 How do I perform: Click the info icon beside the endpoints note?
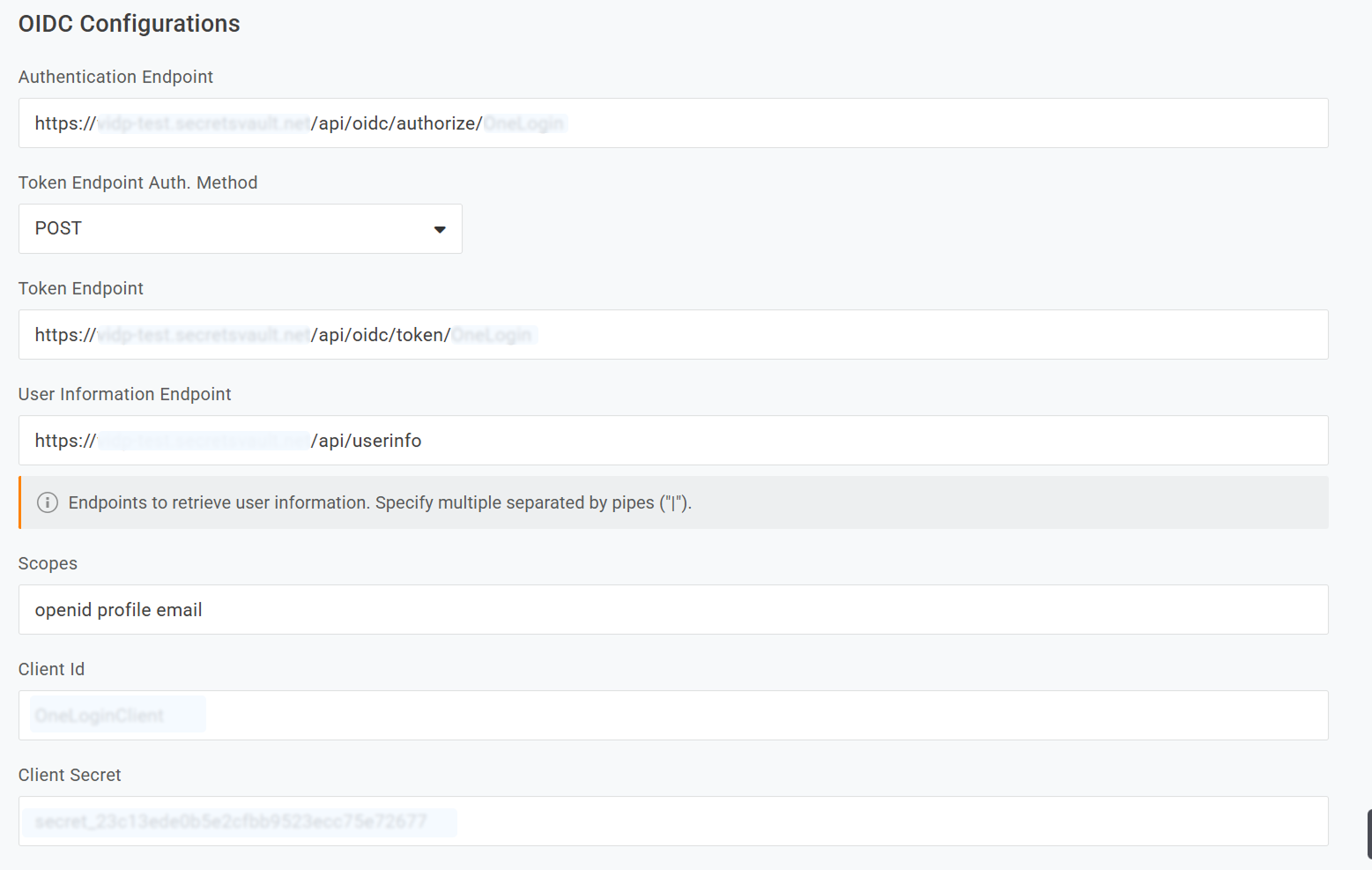47,502
